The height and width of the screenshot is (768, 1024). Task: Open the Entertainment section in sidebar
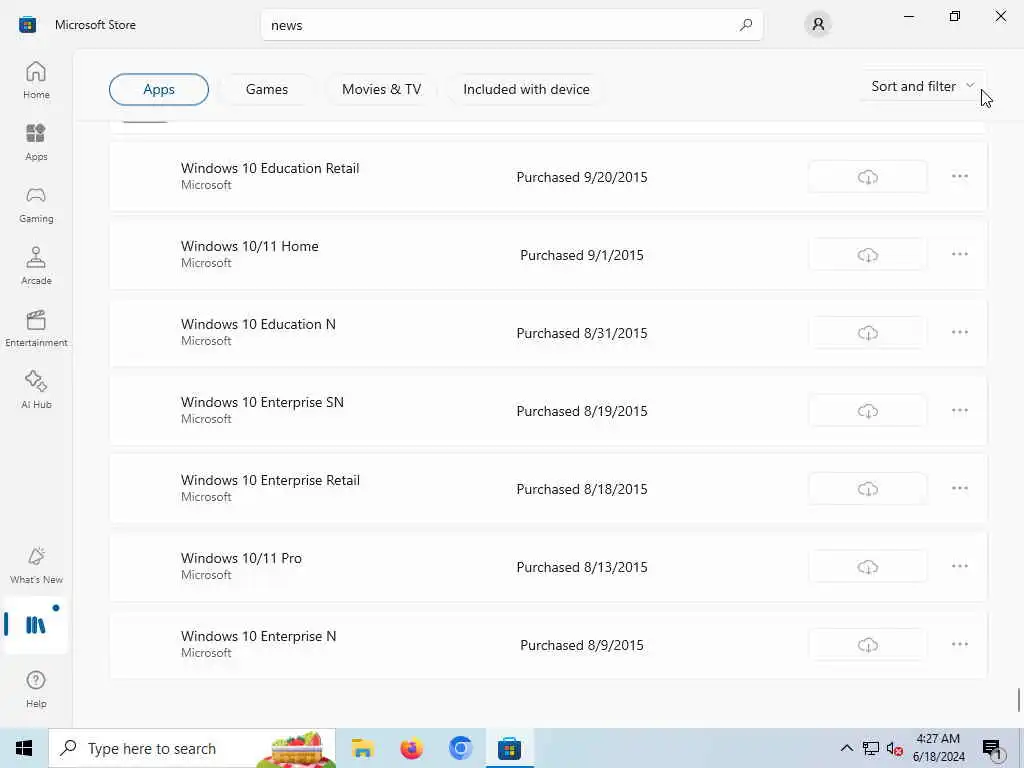point(36,328)
